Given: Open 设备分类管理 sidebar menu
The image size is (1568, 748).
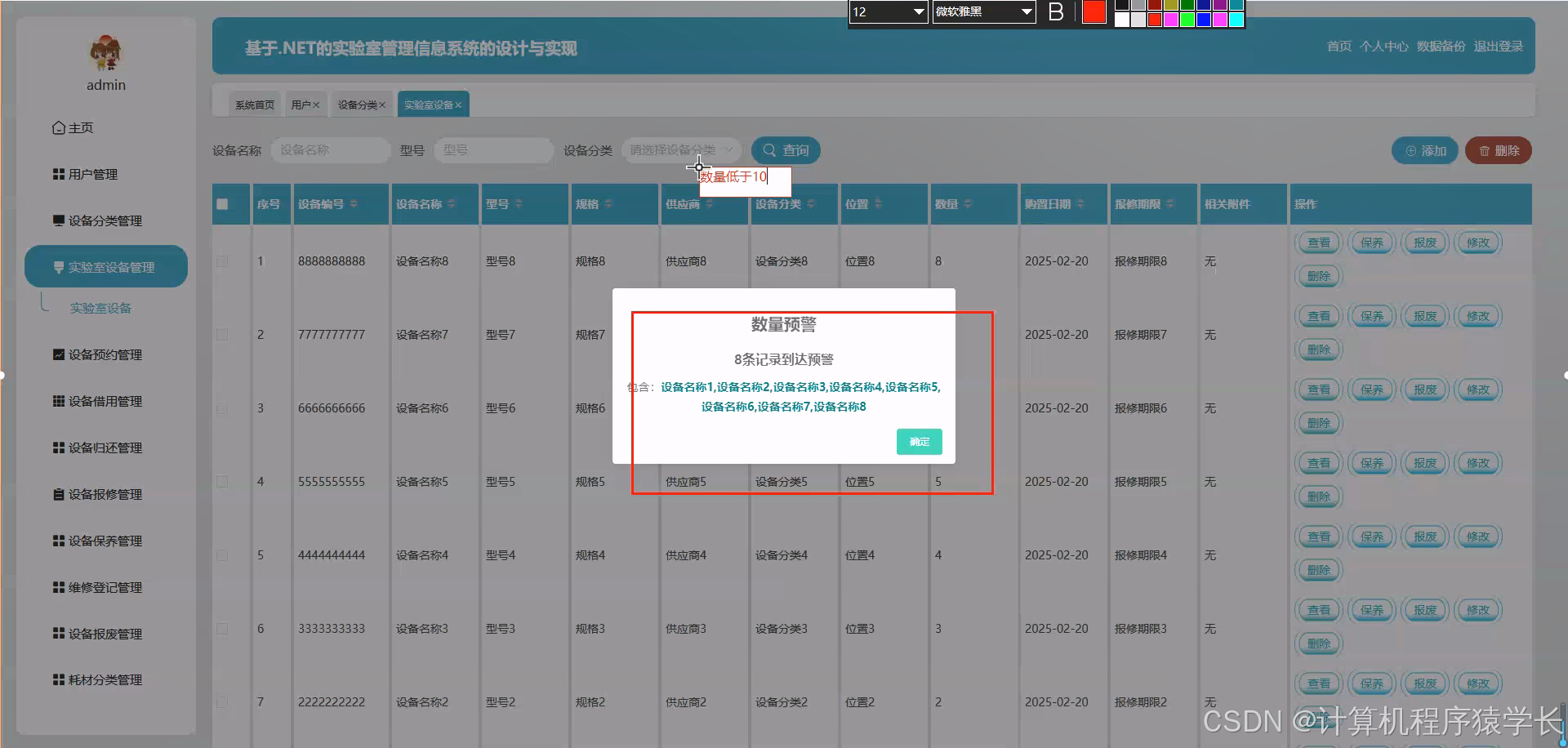Looking at the screenshot, I should pos(97,220).
